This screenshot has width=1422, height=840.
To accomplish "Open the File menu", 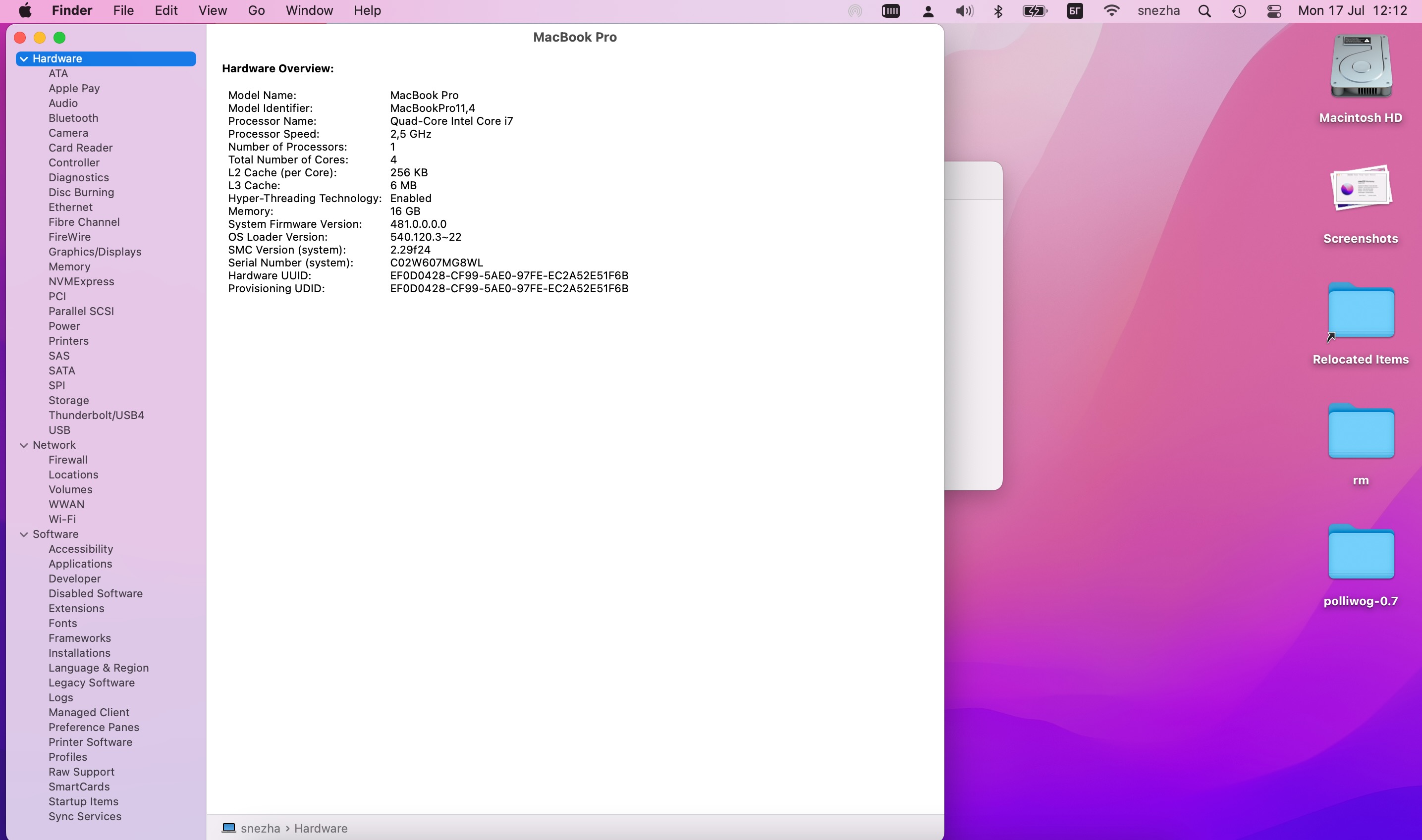I will [x=123, y=11].
